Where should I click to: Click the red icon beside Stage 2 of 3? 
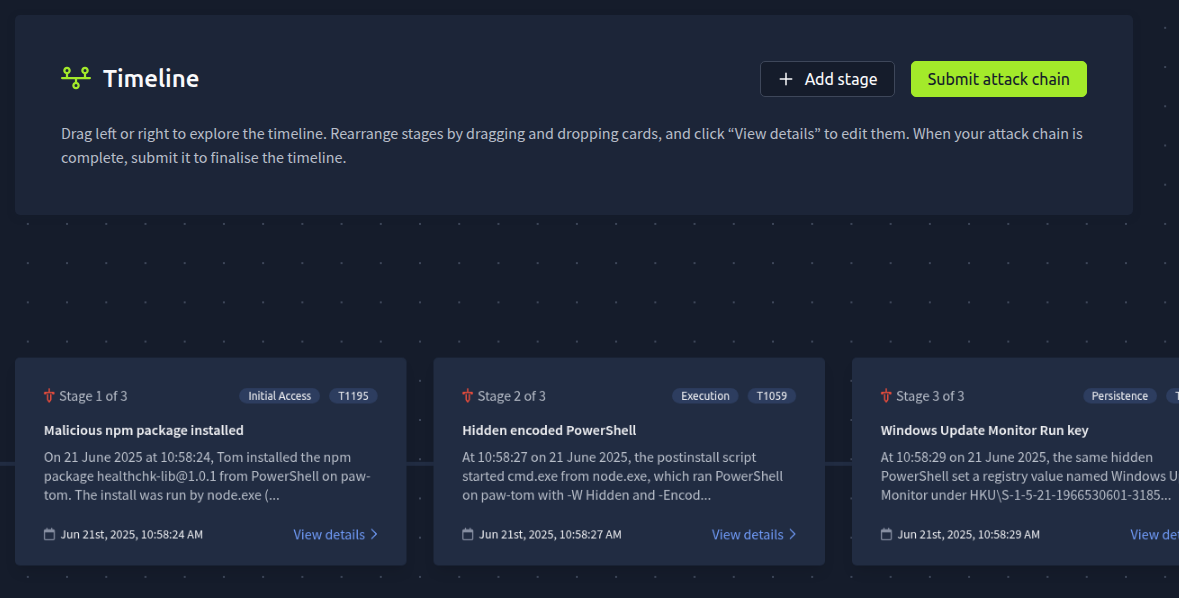coord(467,396)
